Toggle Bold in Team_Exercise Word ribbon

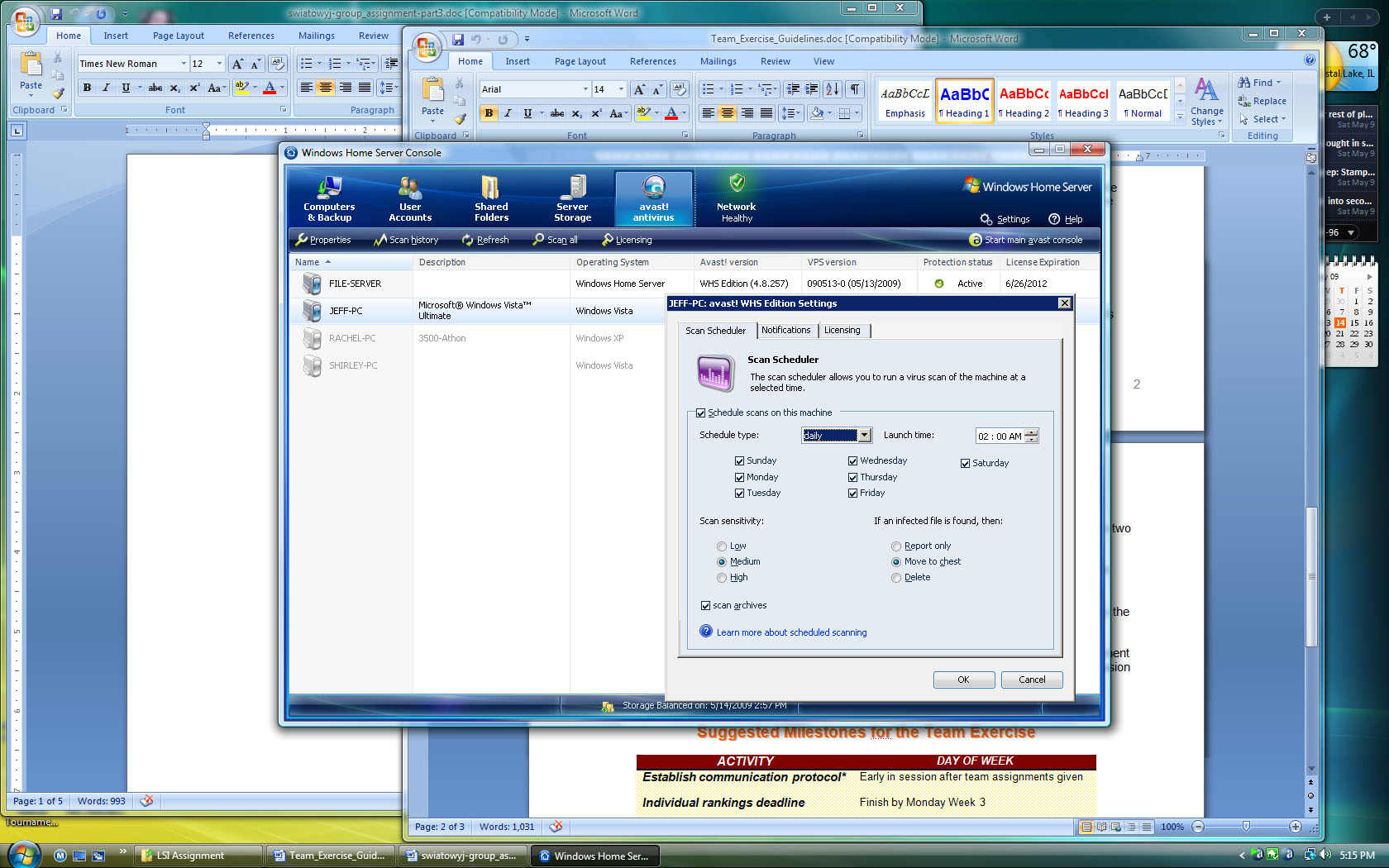[489, 113]
